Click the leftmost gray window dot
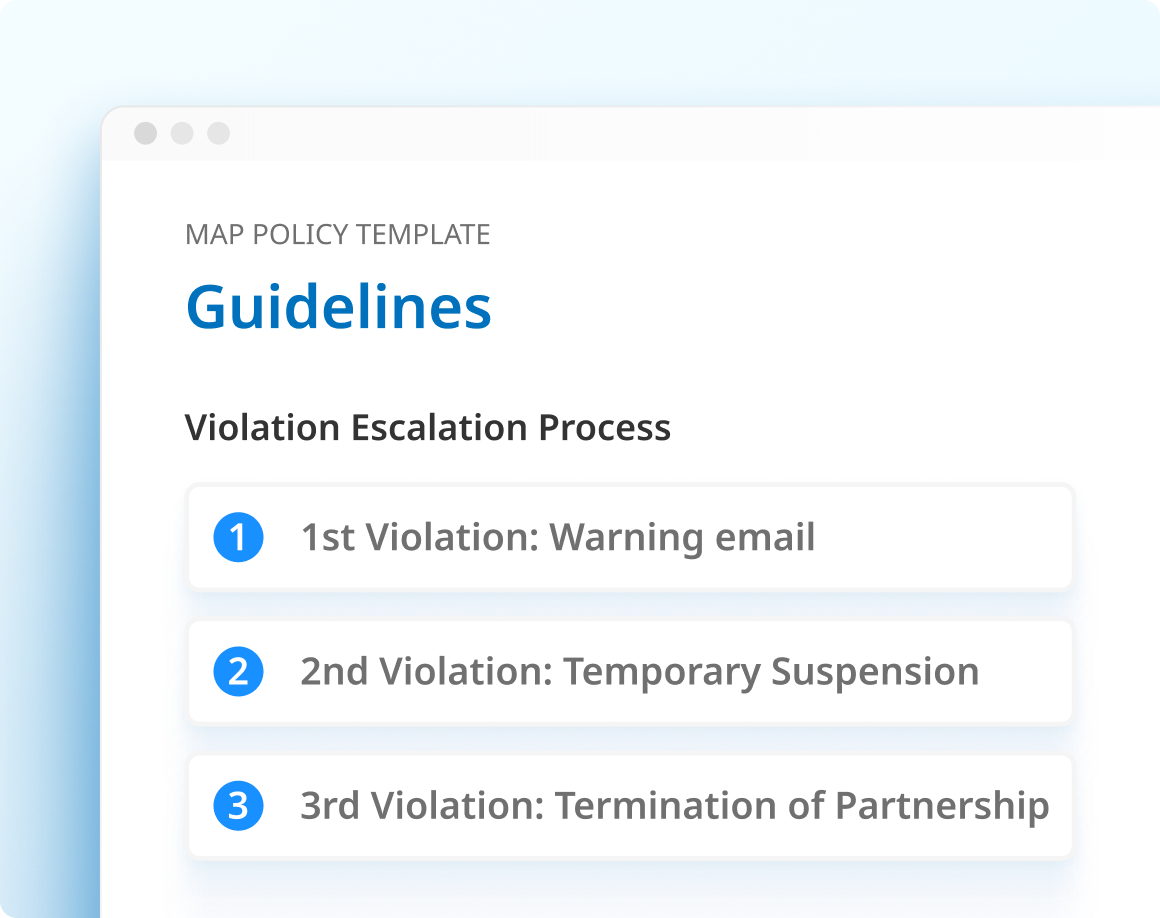1160x918 pixels. pyautogui.click(x=146, y=133)
